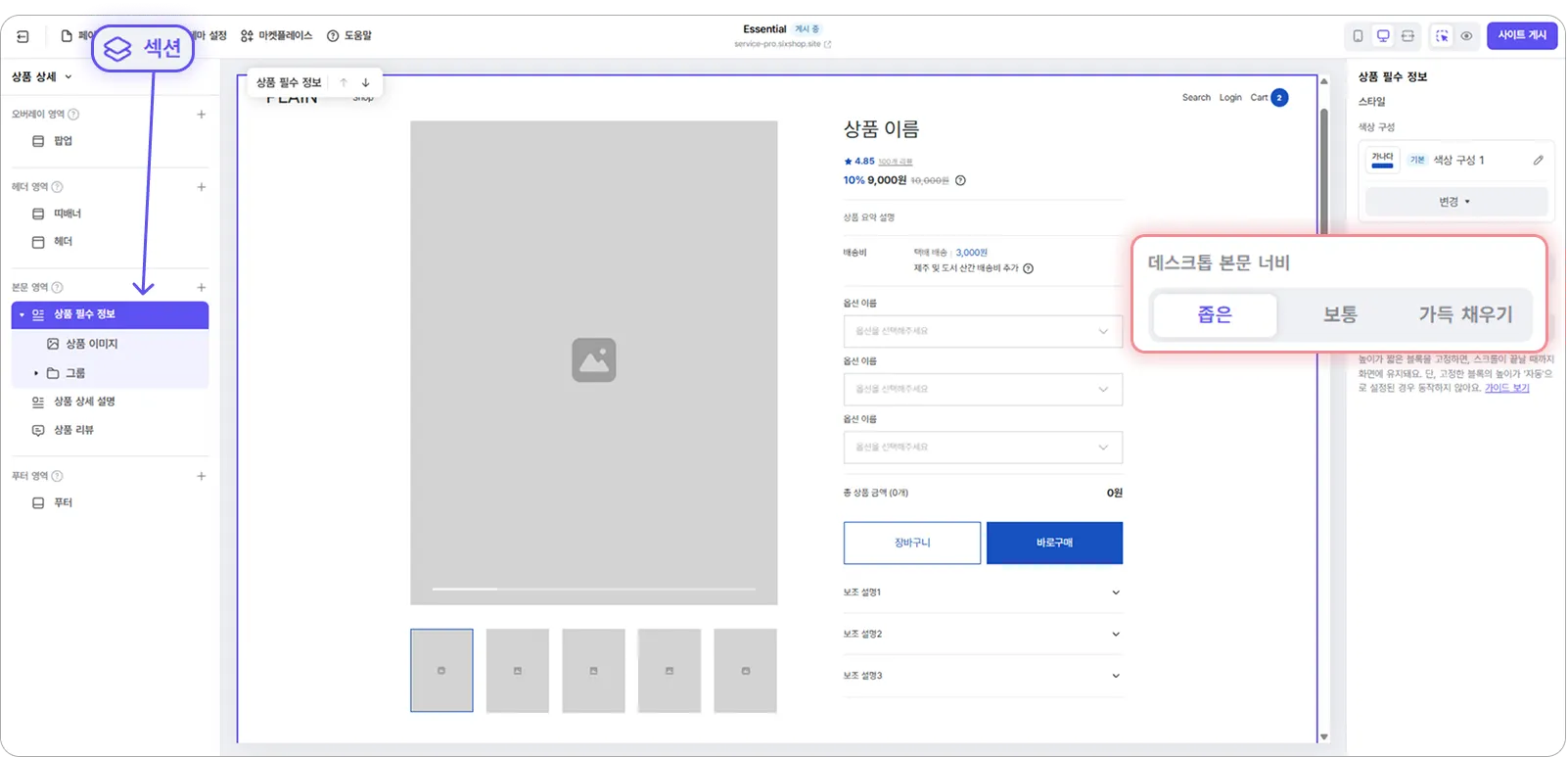Open the 도움말 menu

coord(349,36)
